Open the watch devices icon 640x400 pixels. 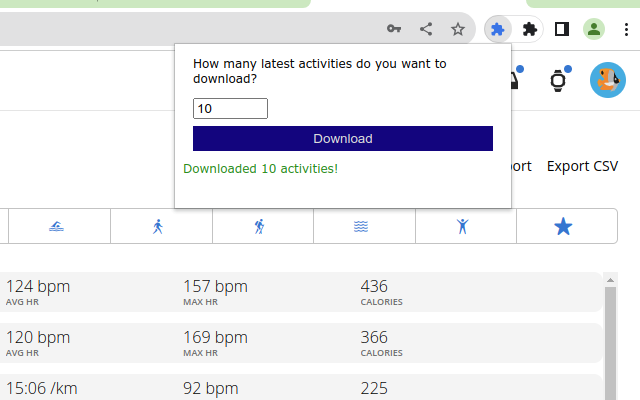point(558,80)
